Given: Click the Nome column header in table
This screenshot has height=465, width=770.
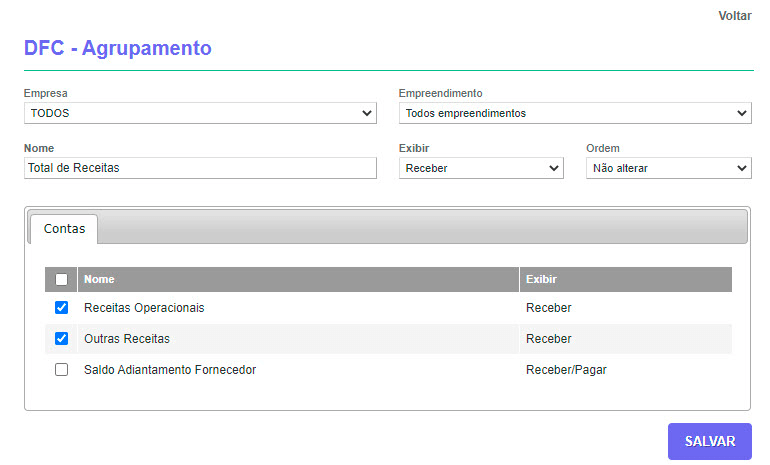Looking at the screenshot, I should point(98,280).
